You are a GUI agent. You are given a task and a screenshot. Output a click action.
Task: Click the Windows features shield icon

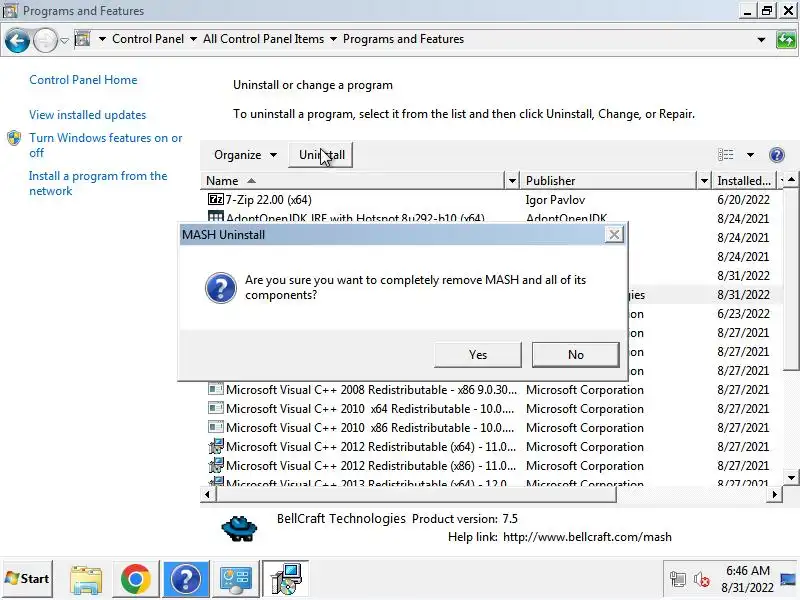coord(14,138)
